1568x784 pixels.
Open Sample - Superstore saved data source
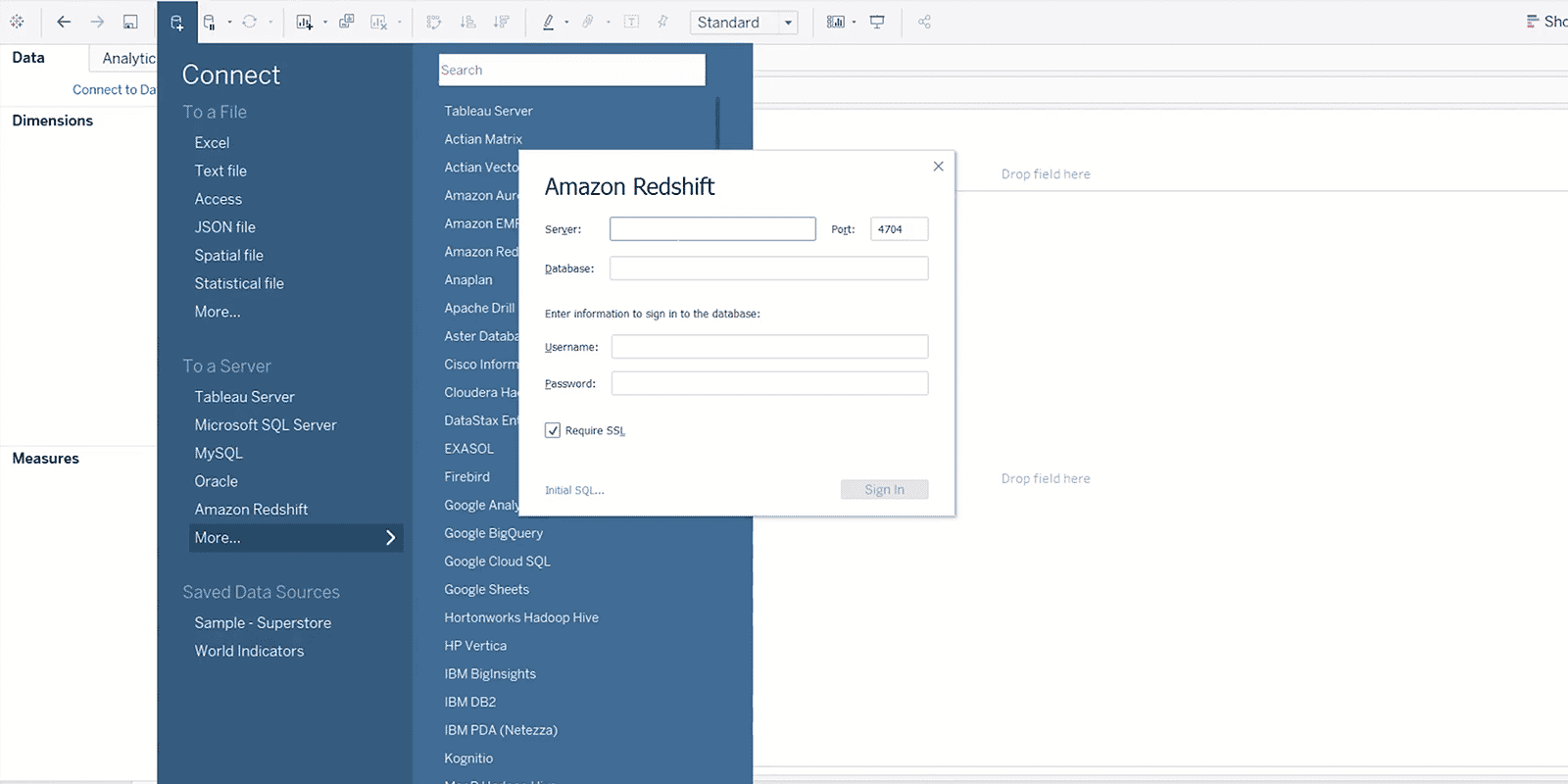click(x=263, y=622)
